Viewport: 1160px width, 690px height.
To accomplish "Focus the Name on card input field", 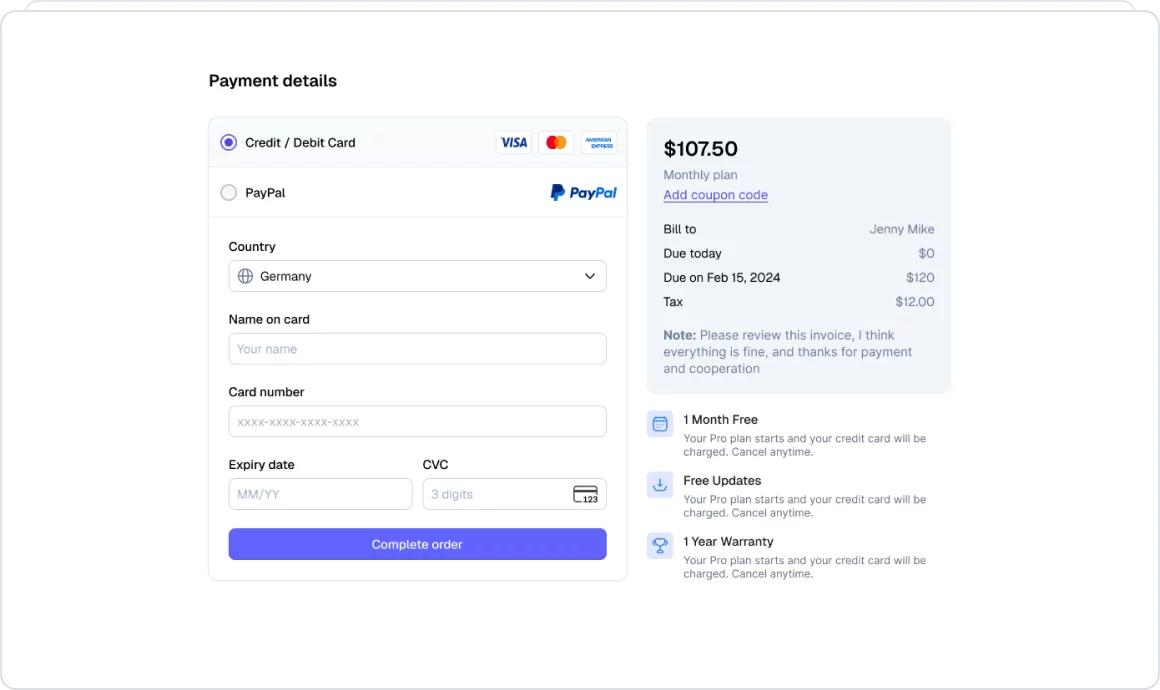I will click(x=417, y=349).
